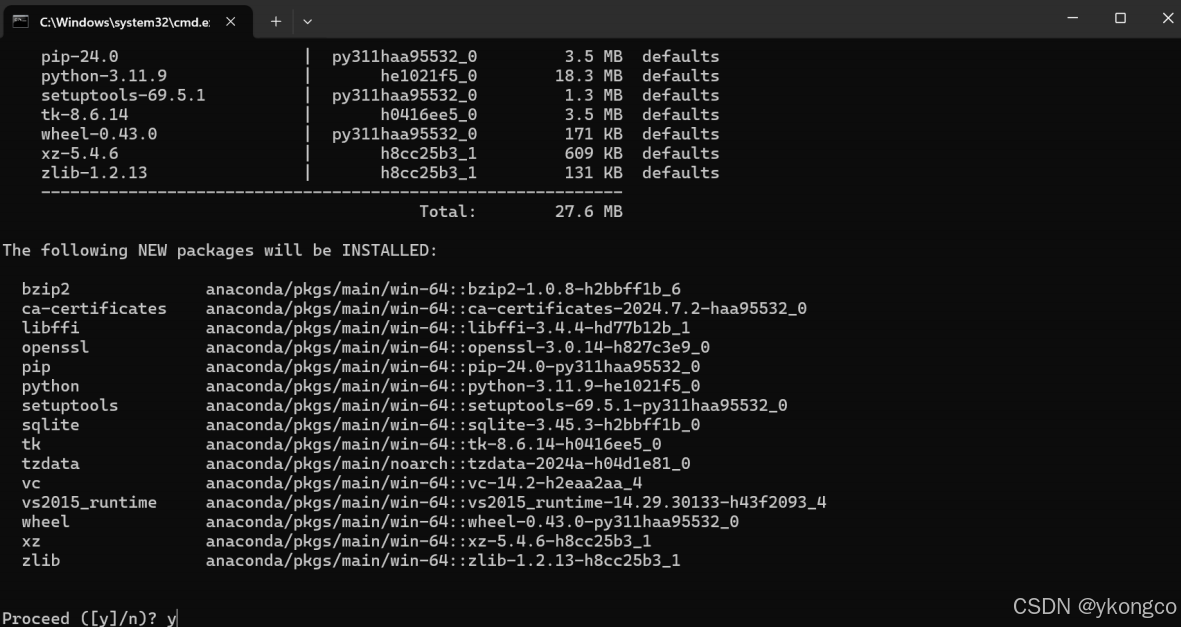1181x627 pixels.
Task: Click the C:\Windows\system32 tab label
Action: tap(120, 20)
